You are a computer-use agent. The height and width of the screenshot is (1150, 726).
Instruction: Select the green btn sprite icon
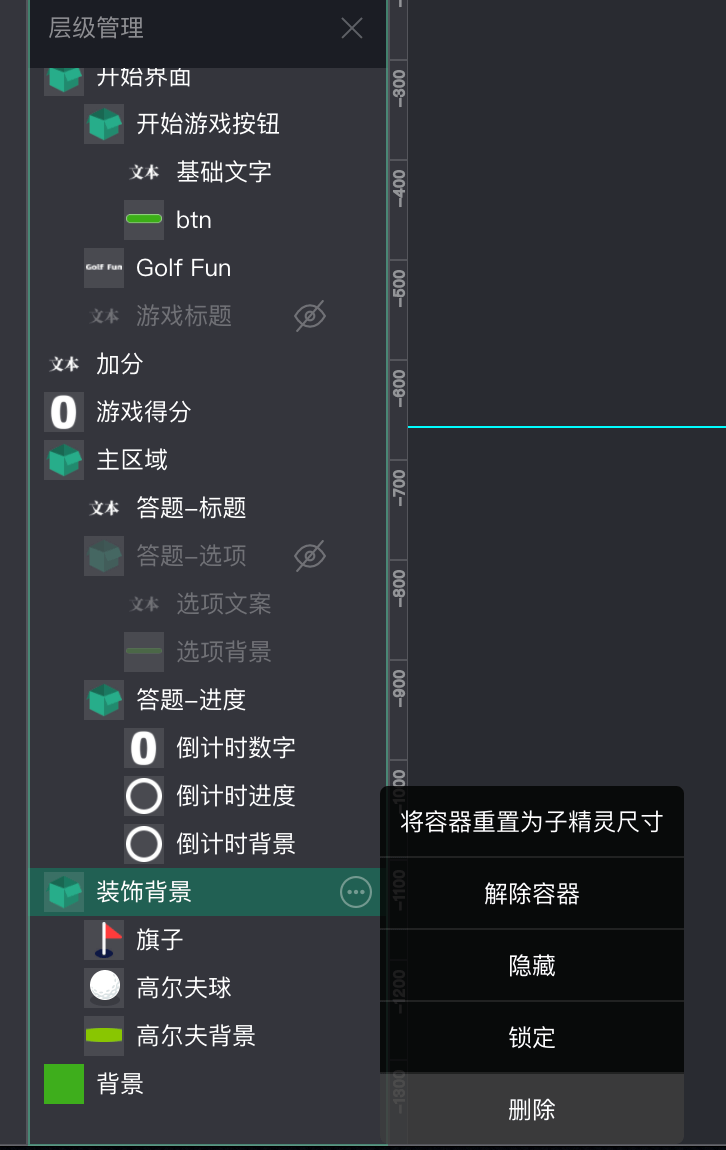pyautogui.click(x=144, y=220)
